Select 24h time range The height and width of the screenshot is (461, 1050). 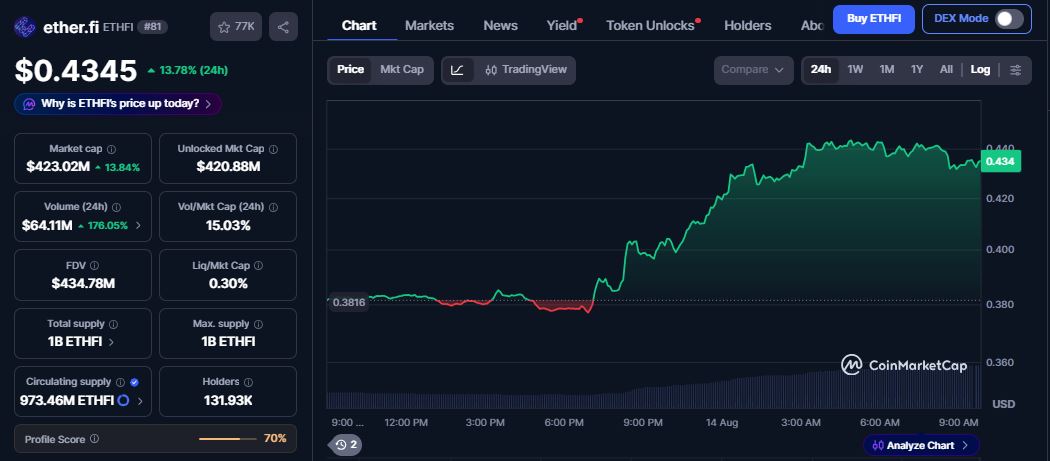[821, 70]
